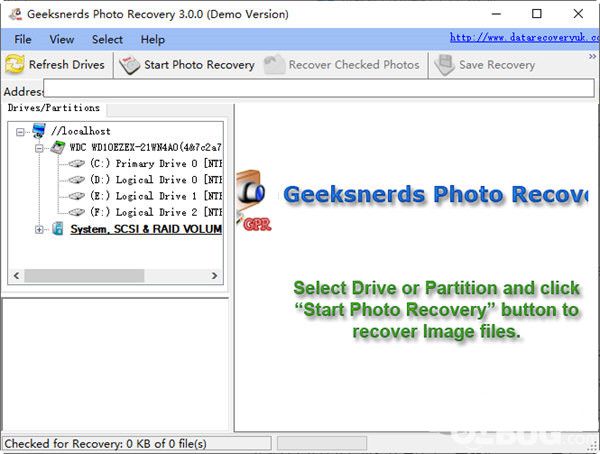Viewport: 600px width, 454px height.
Task: Click the Refresh Drives button label
Action: (67, 65)
